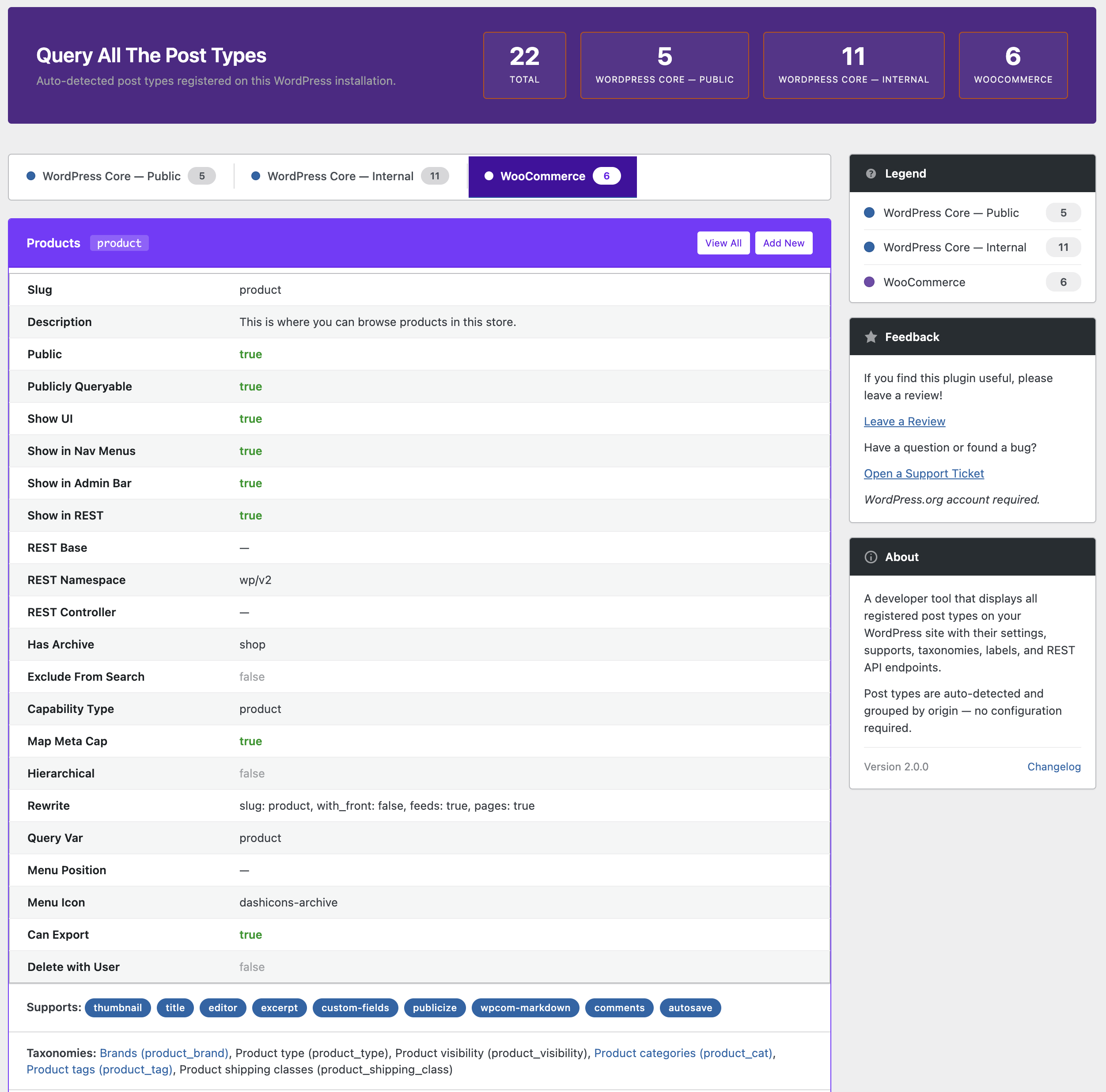
Task: Switch to WordPress Core — Public tab
Action: tap(121, 176)
